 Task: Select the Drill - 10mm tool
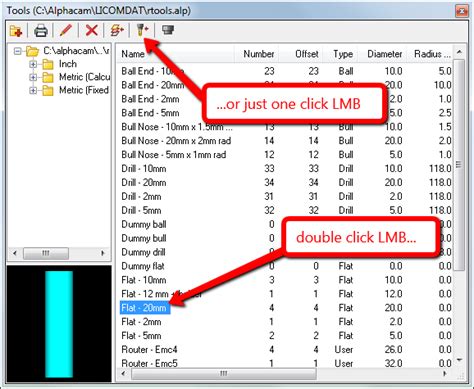[144, 169]
